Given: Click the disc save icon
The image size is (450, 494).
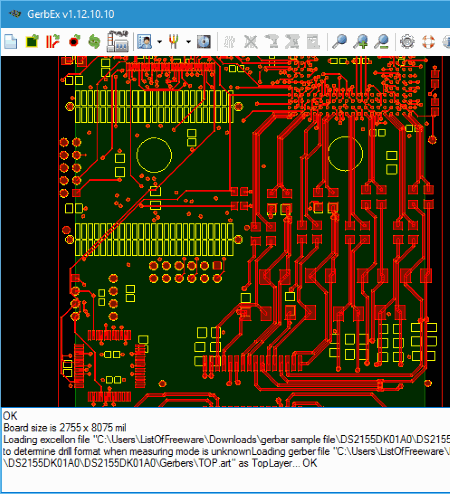Looking at the screenshot, I should tap(204, 42).
